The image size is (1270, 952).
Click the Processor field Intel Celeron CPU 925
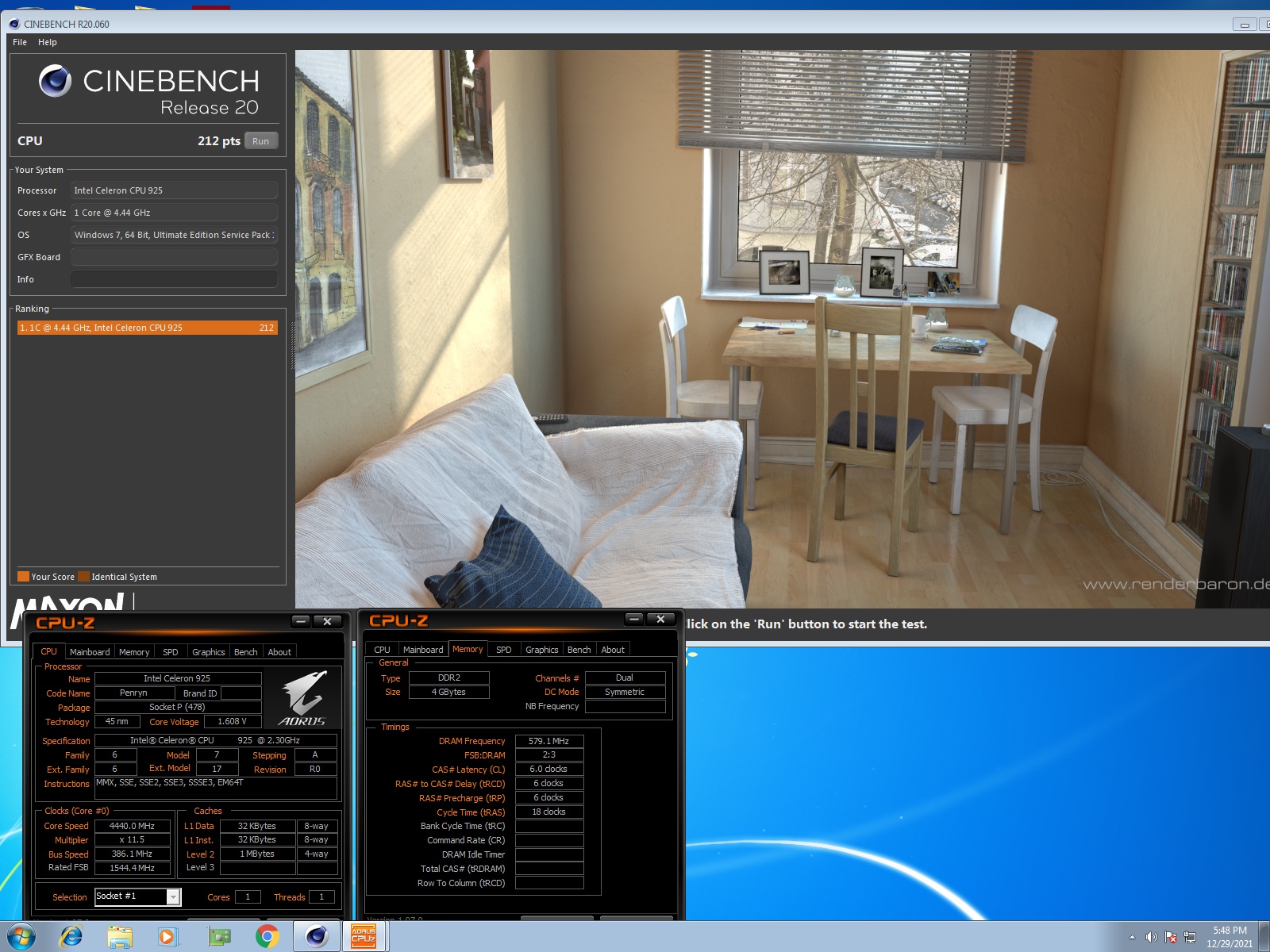[174, 190]
